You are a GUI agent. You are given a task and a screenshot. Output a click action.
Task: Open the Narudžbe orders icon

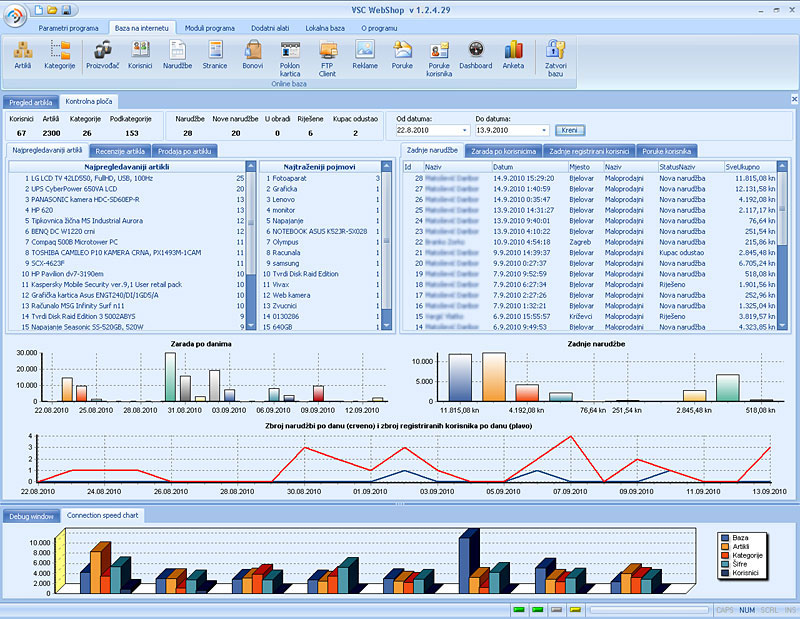click(x=177, y=53)
